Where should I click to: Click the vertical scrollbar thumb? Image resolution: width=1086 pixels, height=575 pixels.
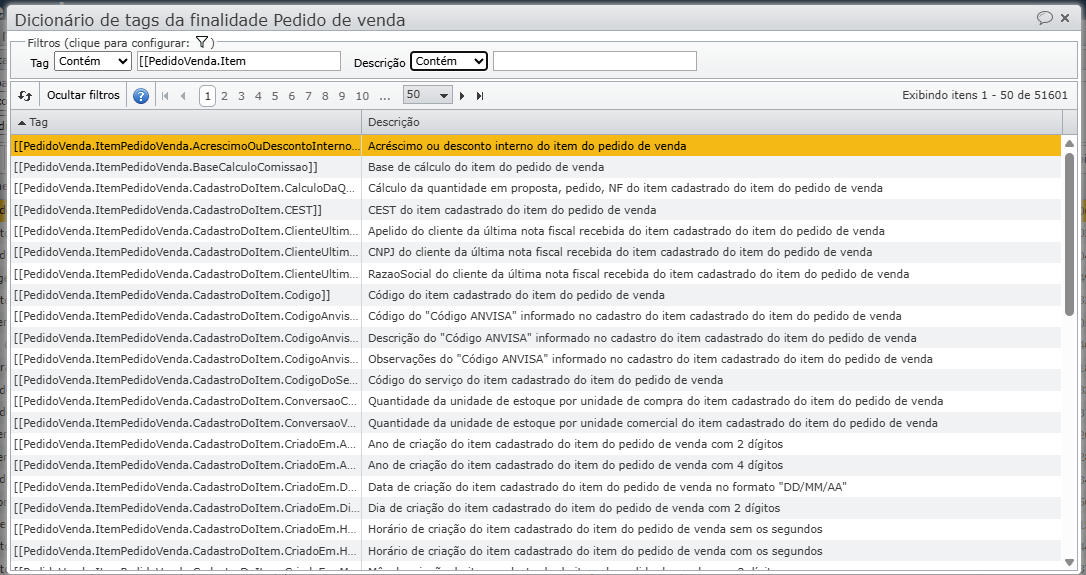[x=1069, y=233]
